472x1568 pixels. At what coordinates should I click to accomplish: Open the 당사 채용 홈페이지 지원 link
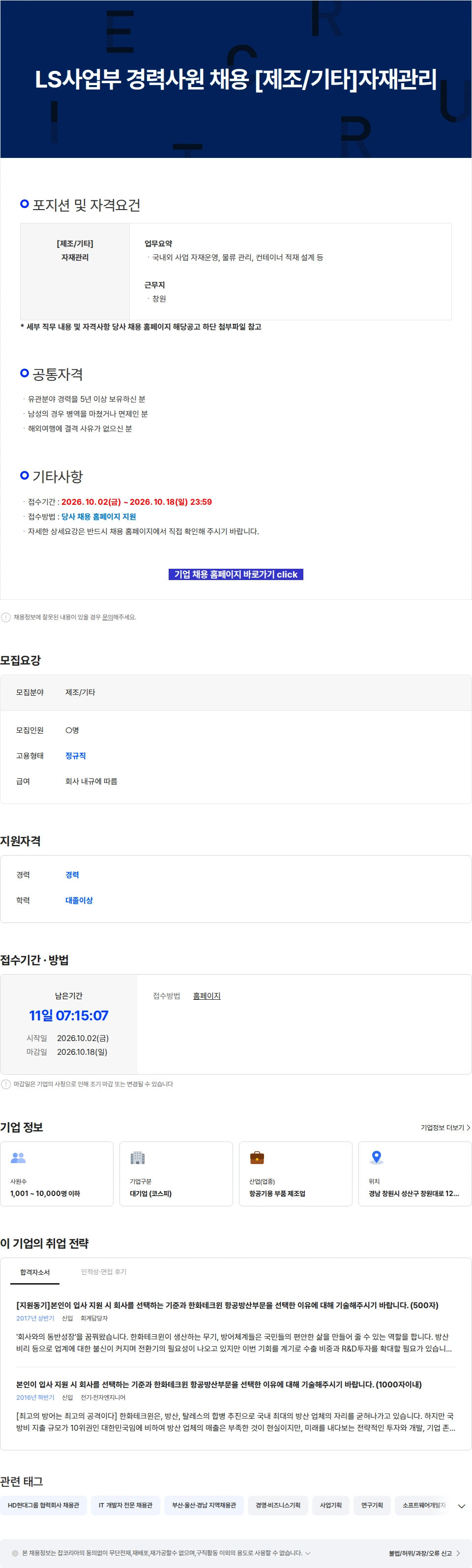pos(98,517)
